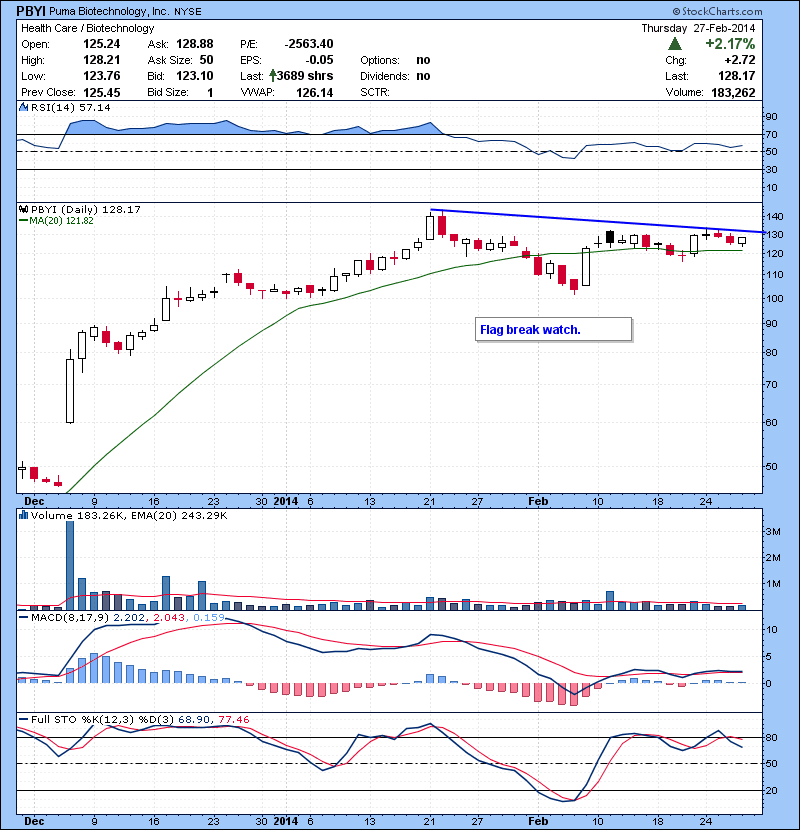Image resolution: width=800 pixels, height=830 pixels.
Task: Click the Options label
Action: point(380,60)
